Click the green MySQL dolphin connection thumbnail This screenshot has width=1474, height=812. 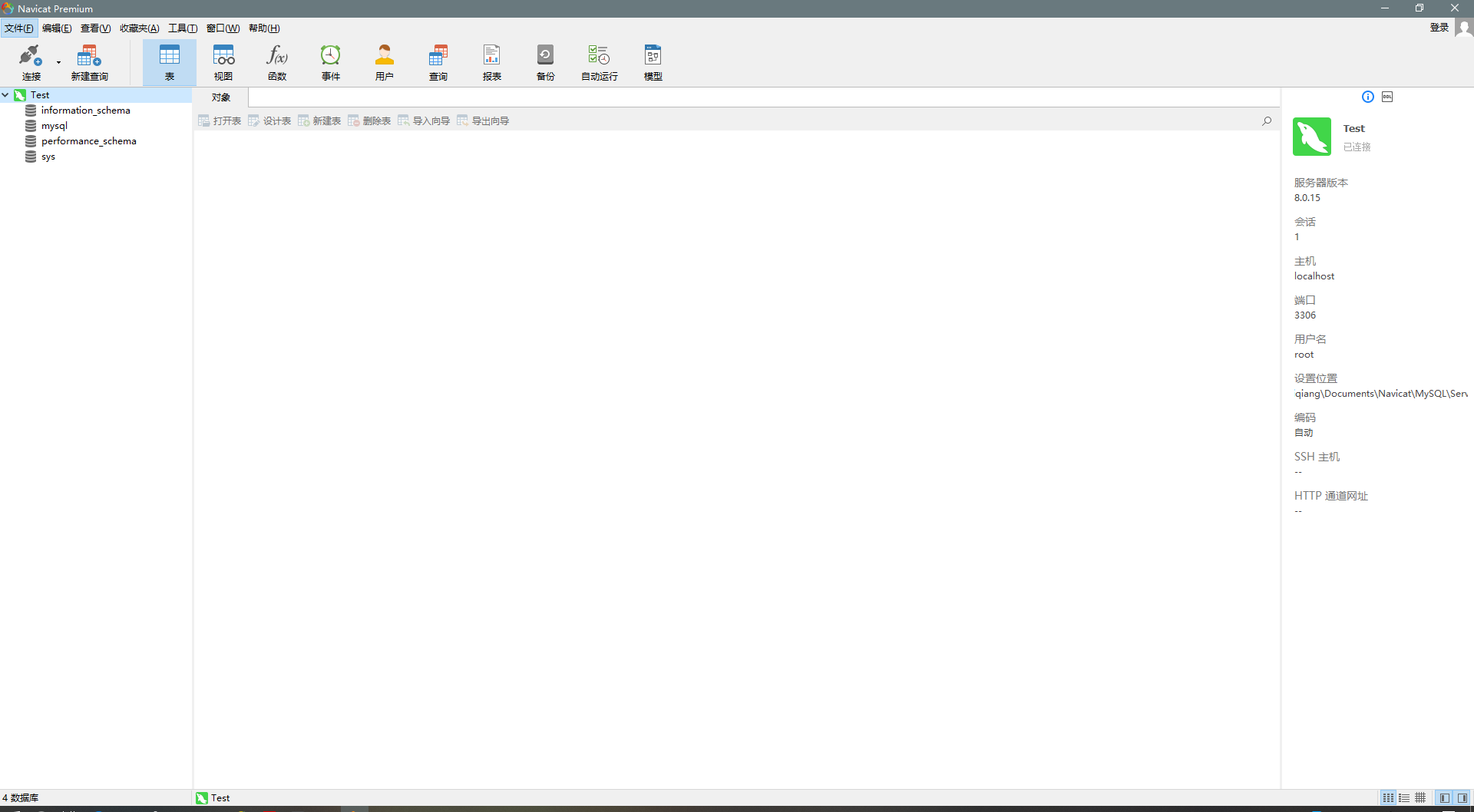point(1312,137)
